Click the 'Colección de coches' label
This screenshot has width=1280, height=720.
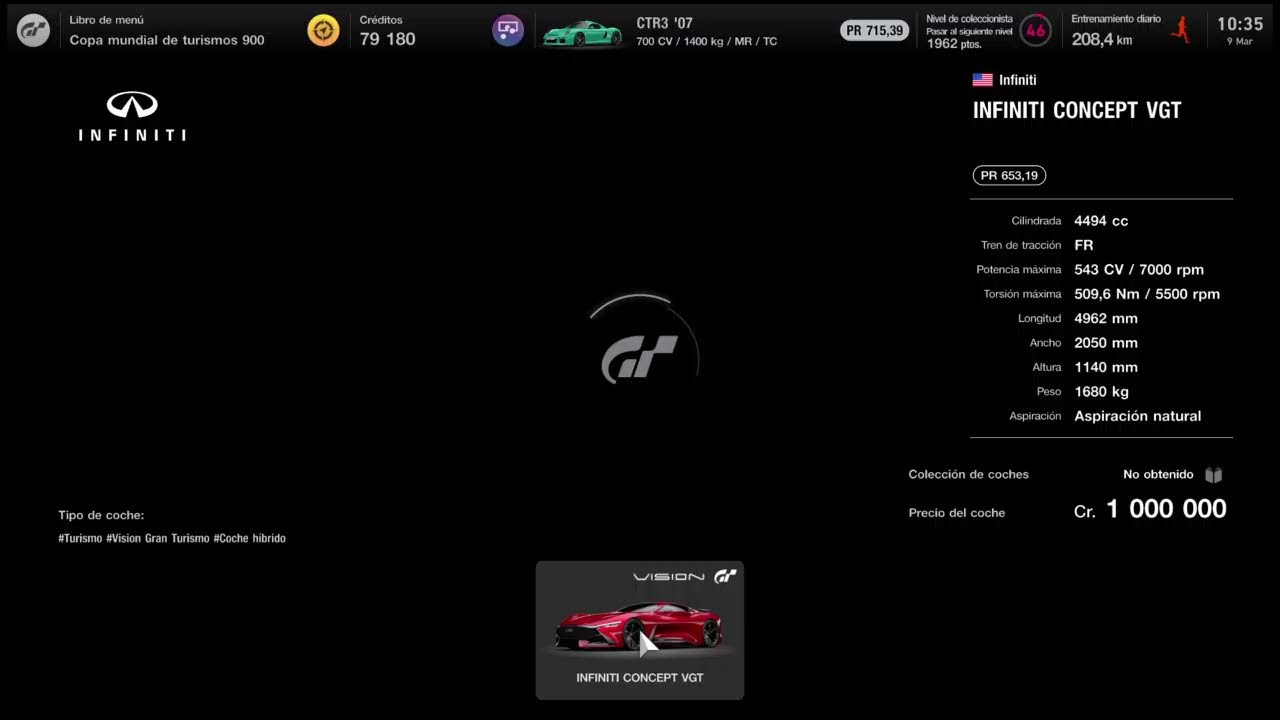(x=968, y=475)
